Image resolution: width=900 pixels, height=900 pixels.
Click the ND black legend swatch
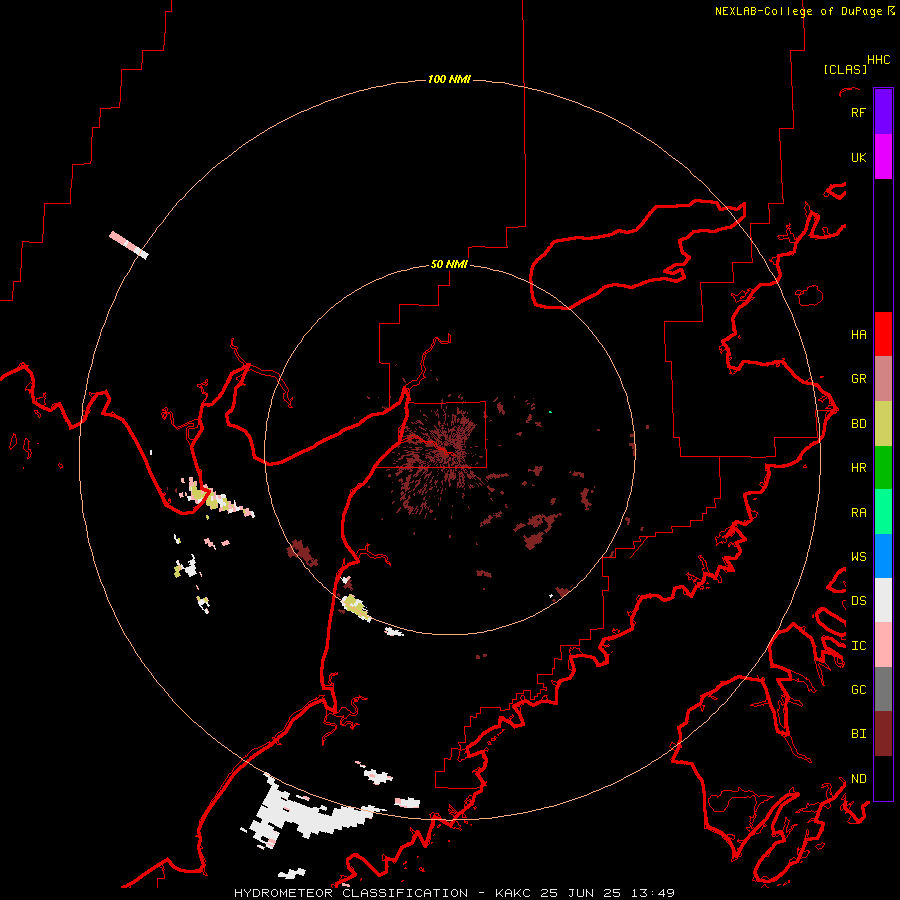[883, 778]
